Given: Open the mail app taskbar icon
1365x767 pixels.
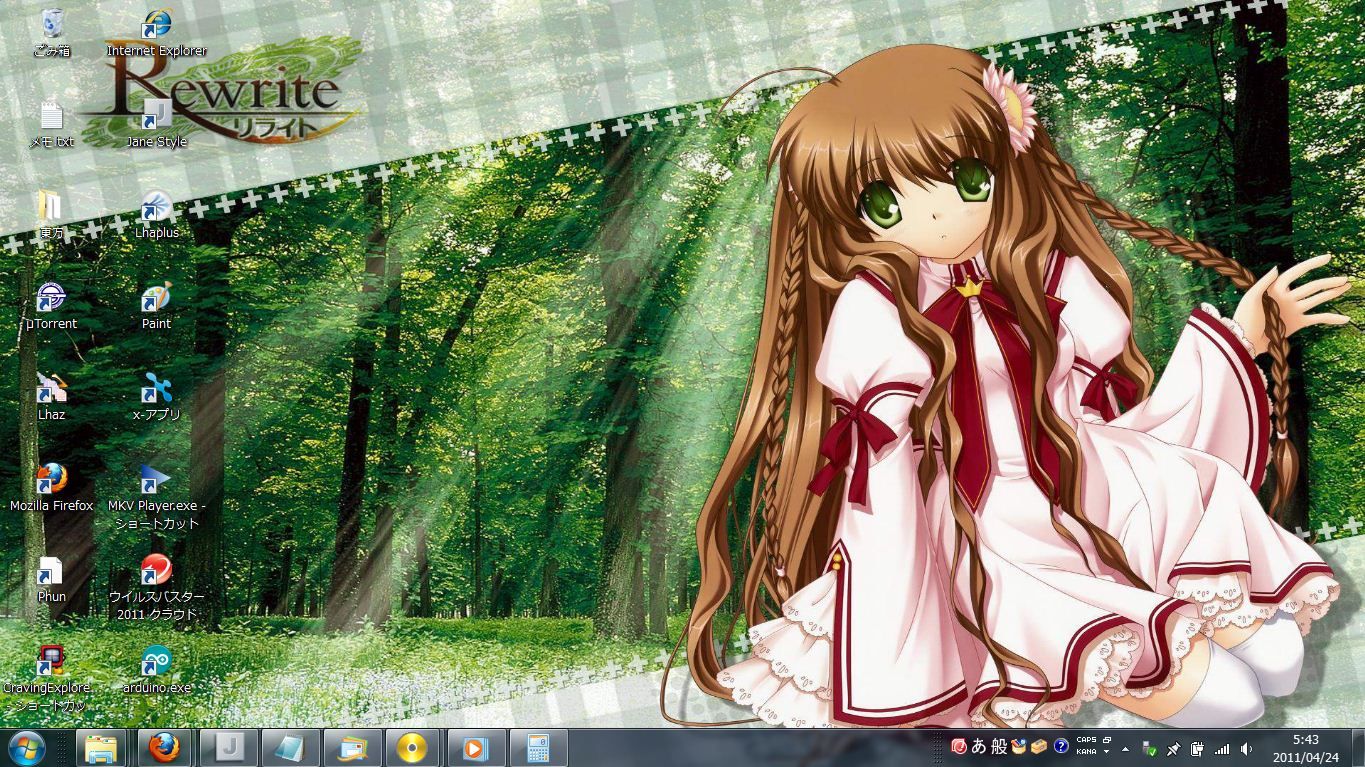Looking at the screenshot, I should click(x=353, y=748).
